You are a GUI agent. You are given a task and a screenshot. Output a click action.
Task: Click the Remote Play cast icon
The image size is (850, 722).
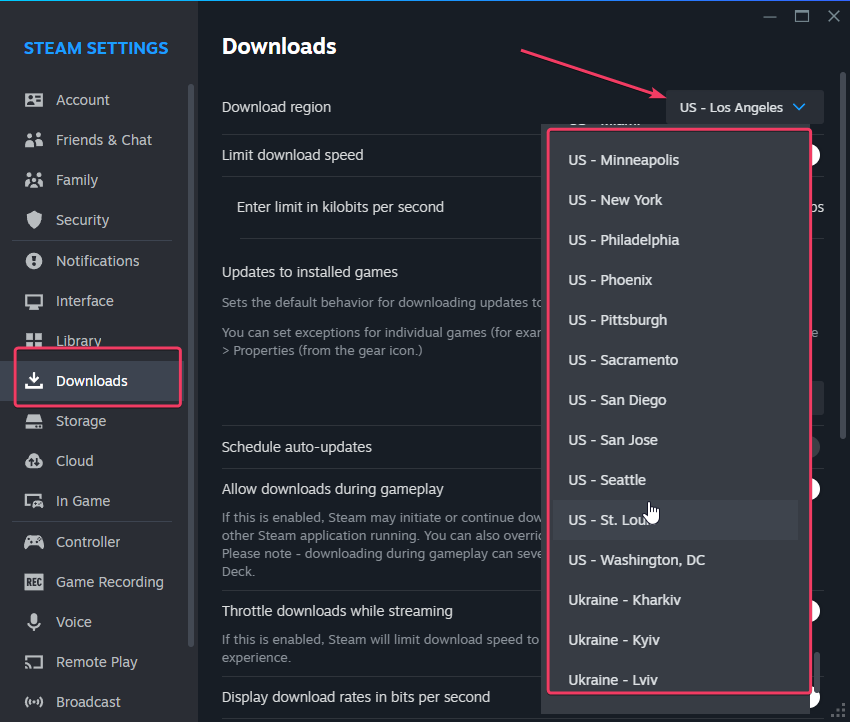[34, 662]
